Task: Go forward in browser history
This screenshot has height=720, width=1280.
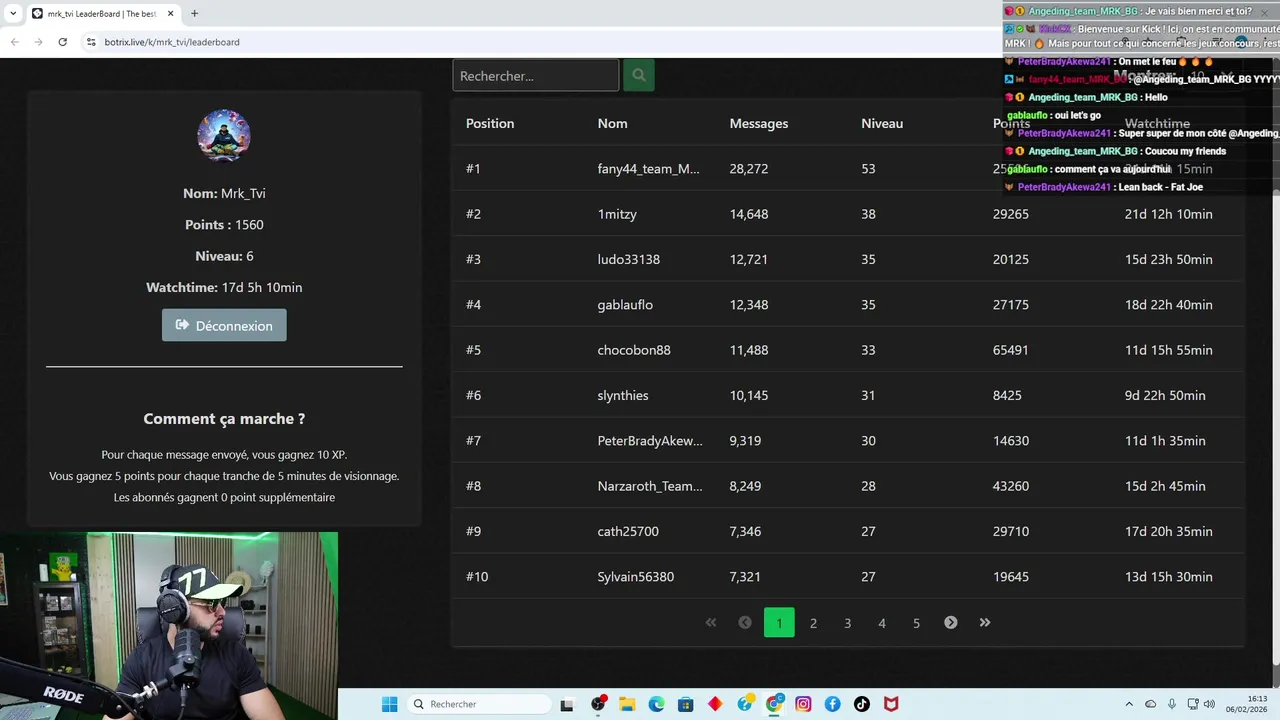Action: (38, 42)
